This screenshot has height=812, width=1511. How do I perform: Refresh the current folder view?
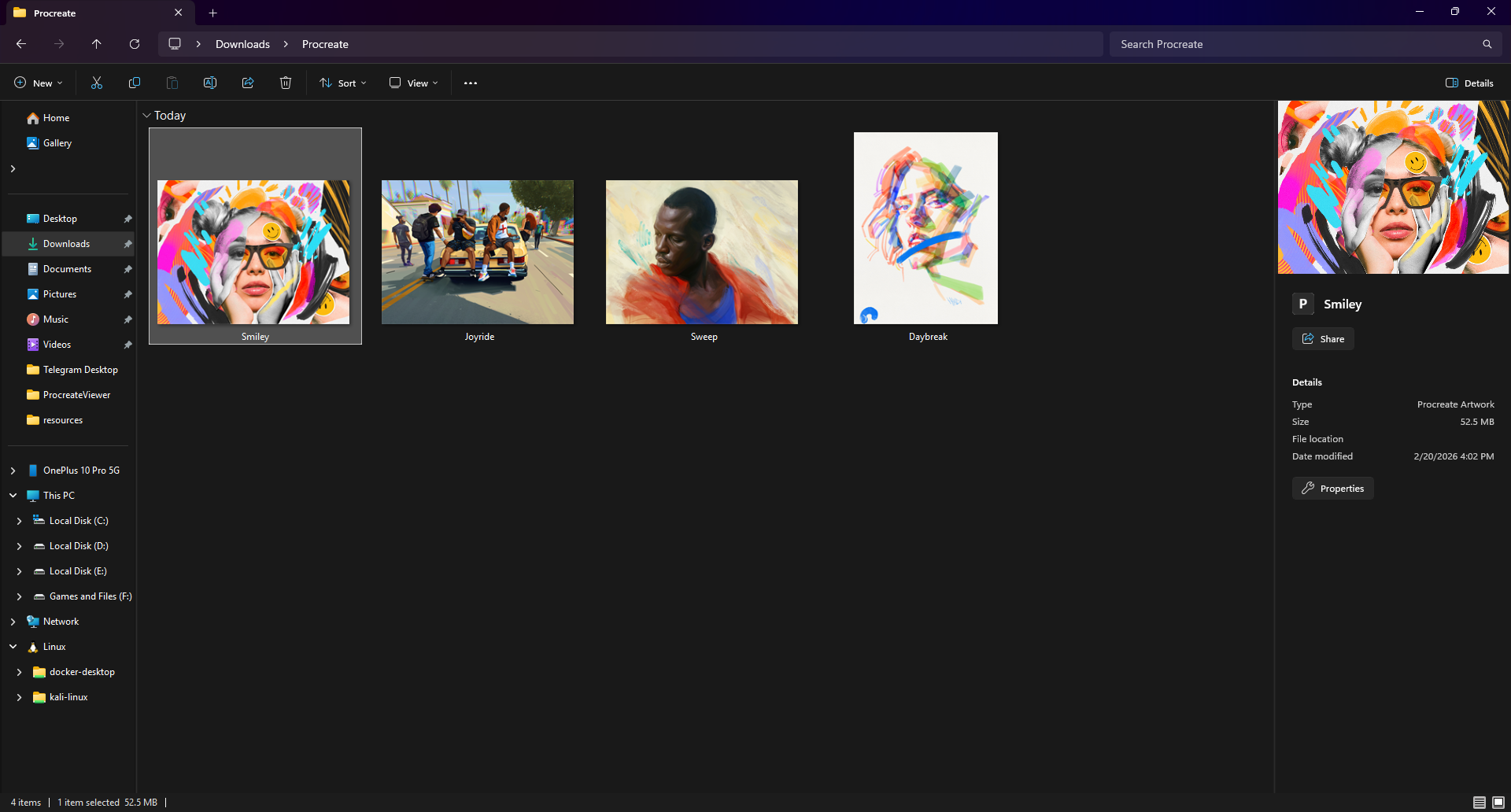point(135,44)
